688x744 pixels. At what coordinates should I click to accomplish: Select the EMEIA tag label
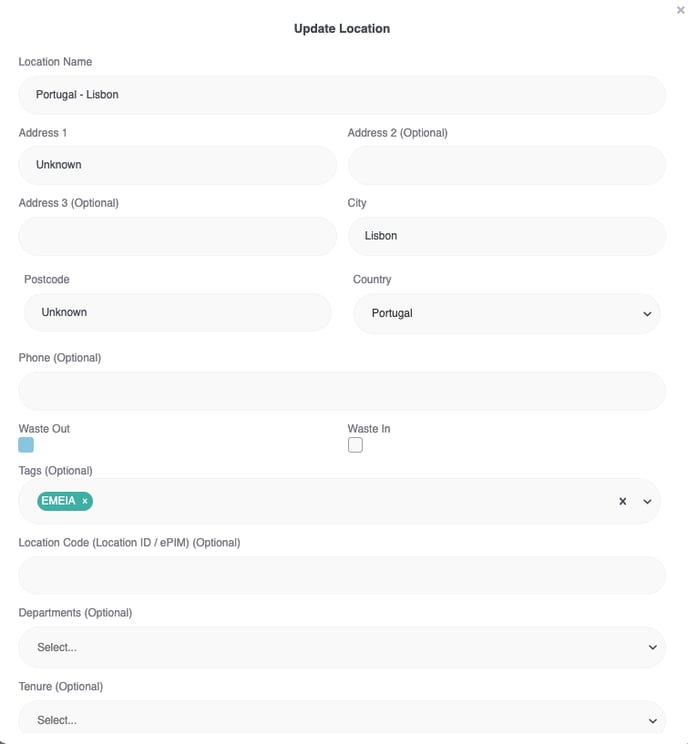[x=58, y=501]
